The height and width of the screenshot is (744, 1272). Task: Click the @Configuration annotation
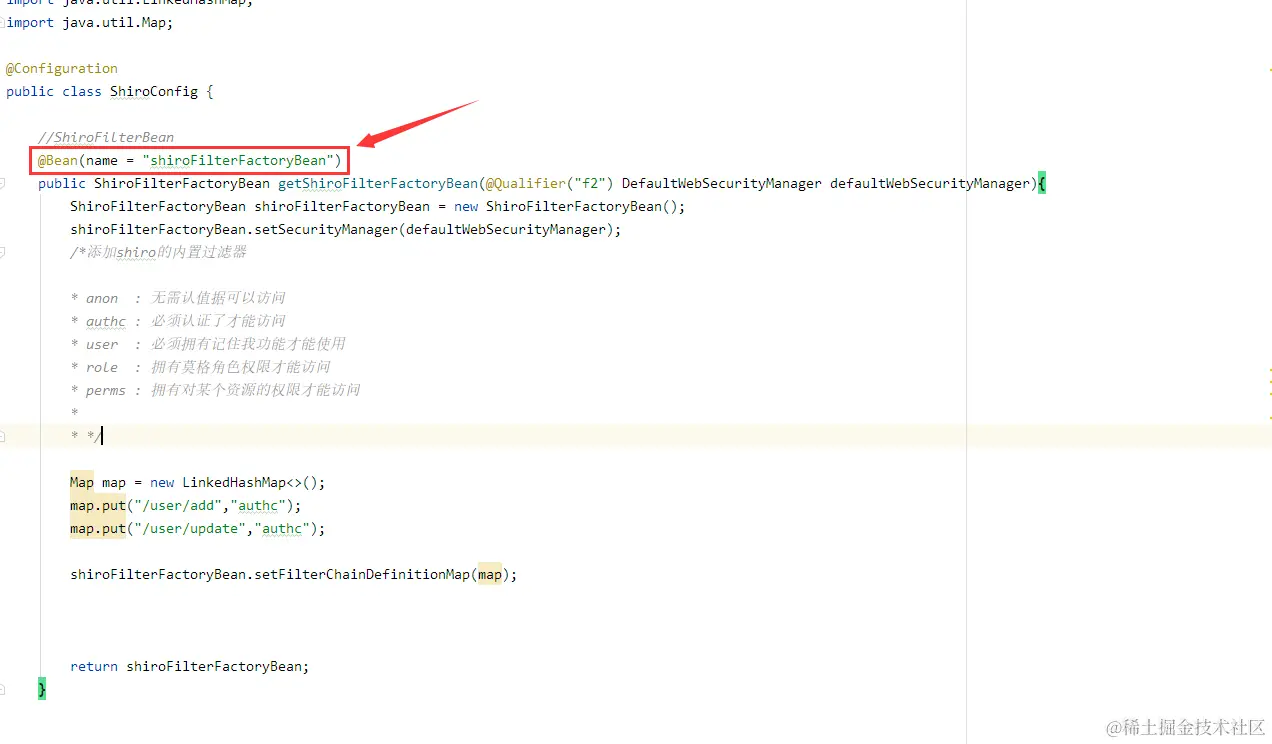coord(62,68)
